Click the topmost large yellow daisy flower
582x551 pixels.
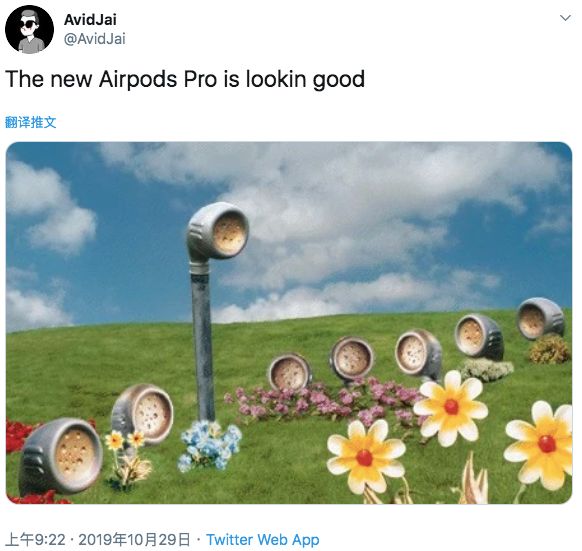click(x=451, y=407)
